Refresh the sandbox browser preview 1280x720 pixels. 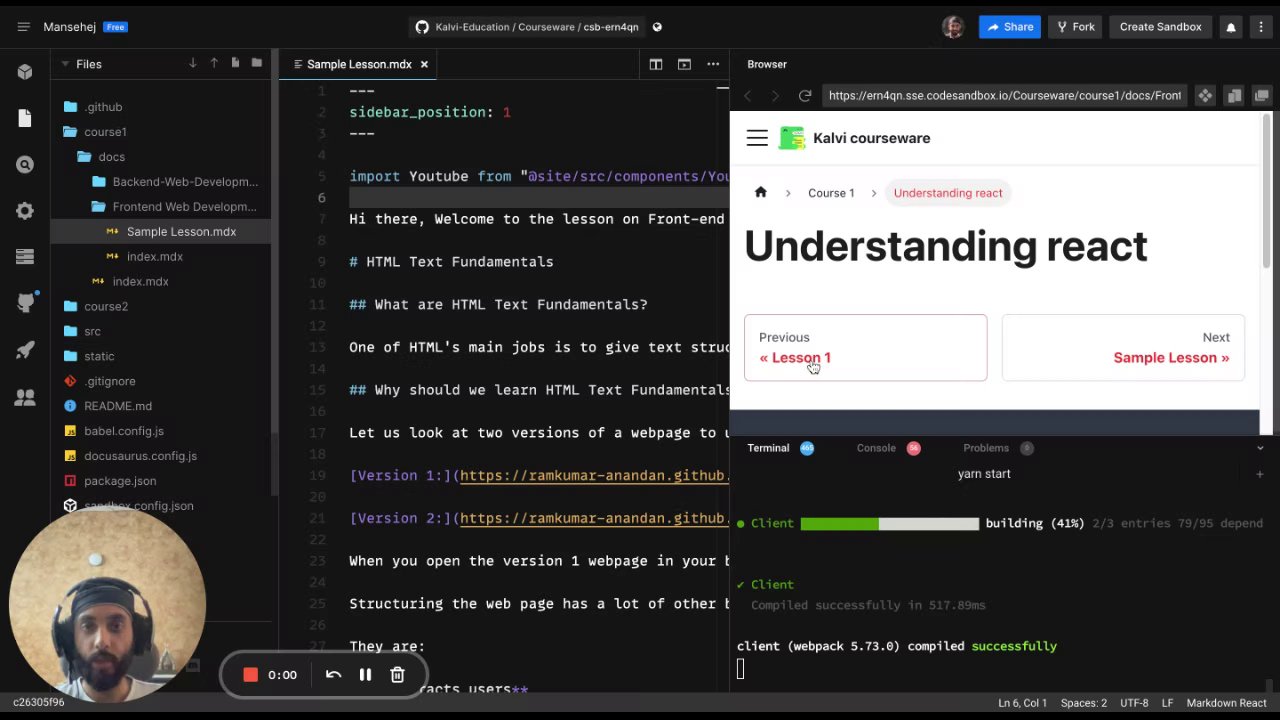805,96
